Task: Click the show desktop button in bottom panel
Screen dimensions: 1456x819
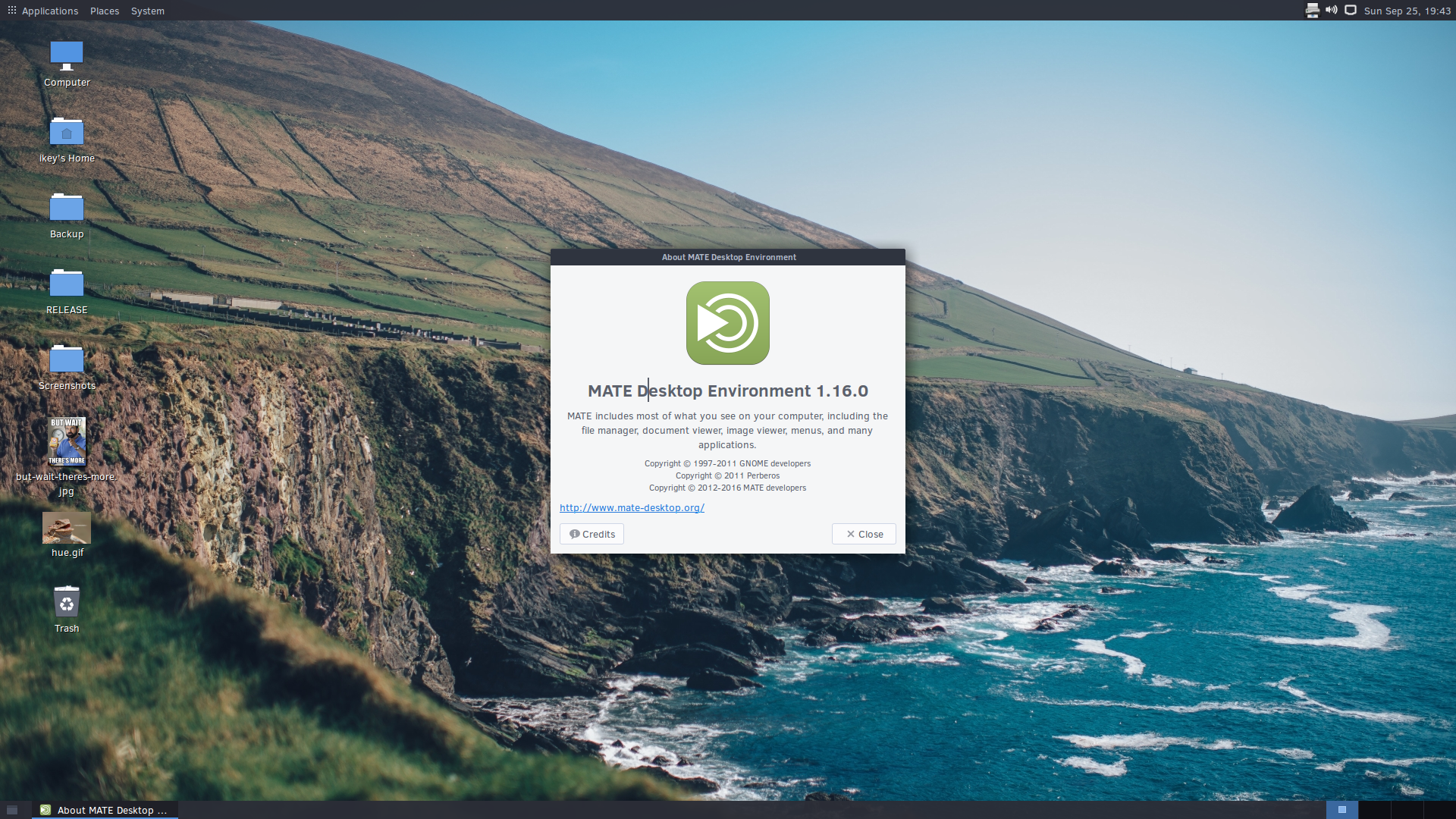Action: click(12, 810)
